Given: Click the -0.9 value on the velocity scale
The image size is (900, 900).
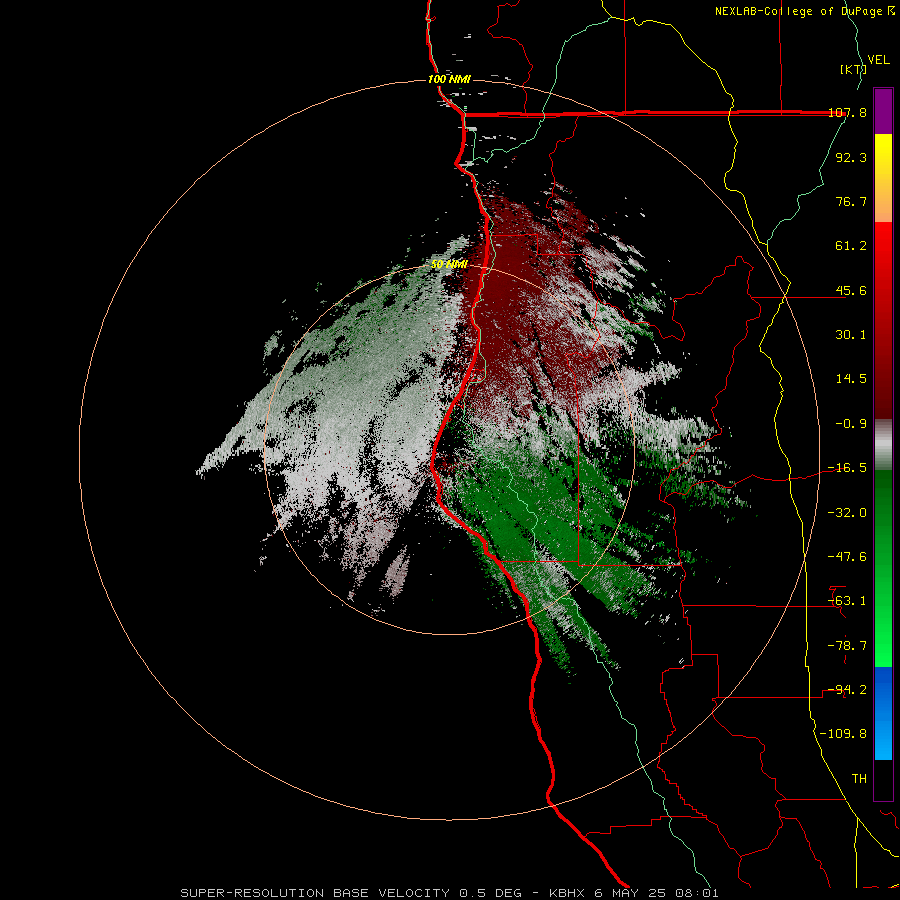Looking at the screenshot, I should click(x=851, y=424).
